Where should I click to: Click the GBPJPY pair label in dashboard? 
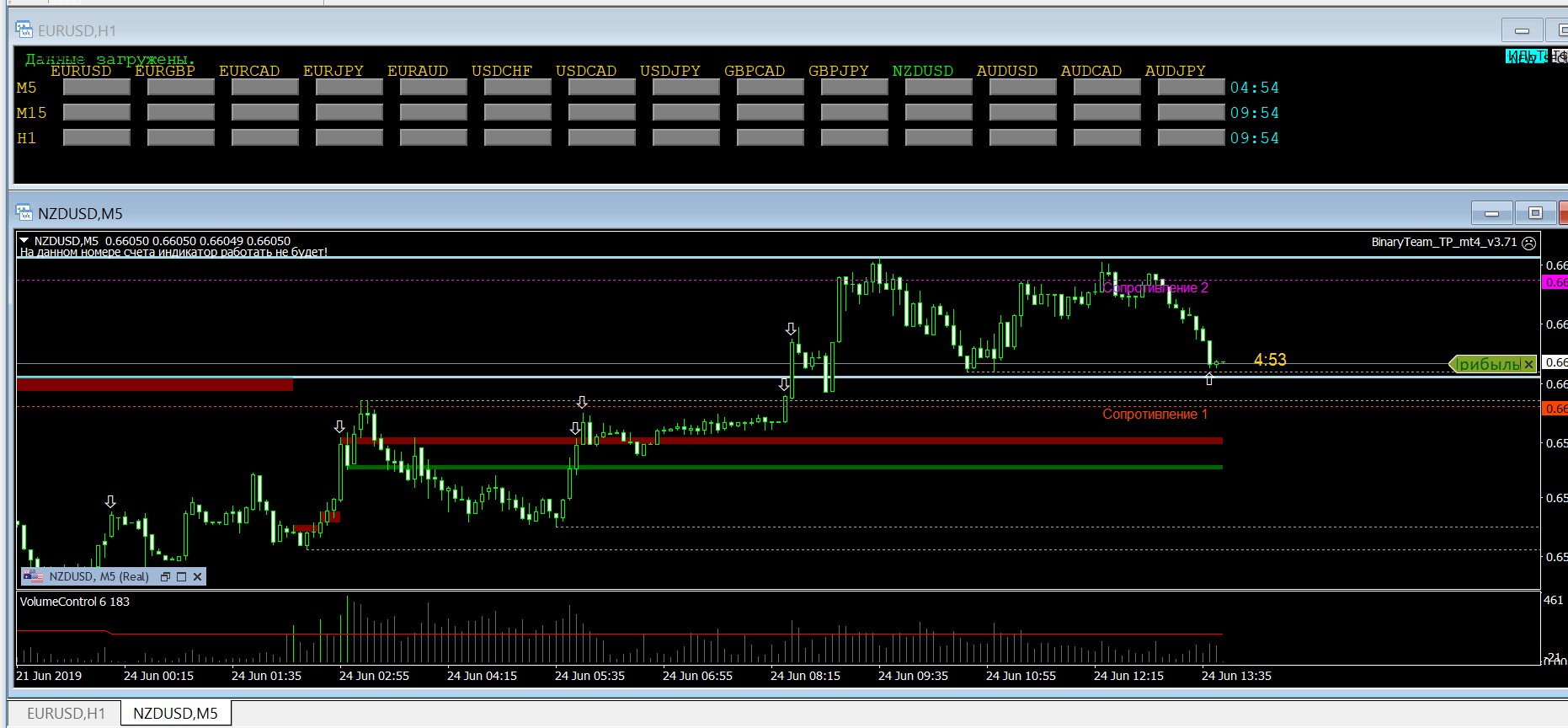[x=839, y=71]
